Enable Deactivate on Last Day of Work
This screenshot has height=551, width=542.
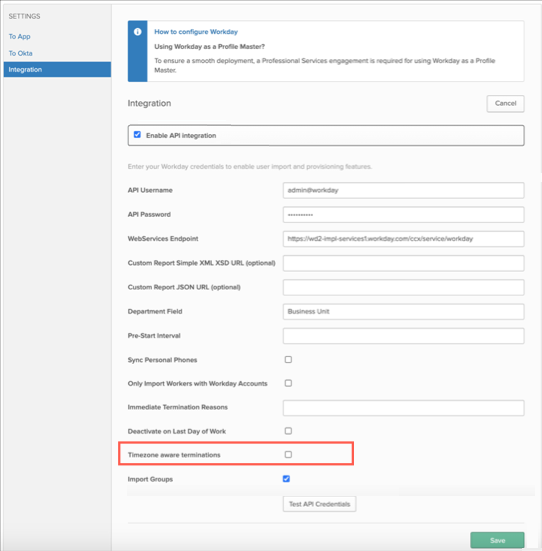pyautogui.click(x=288, y=431)
